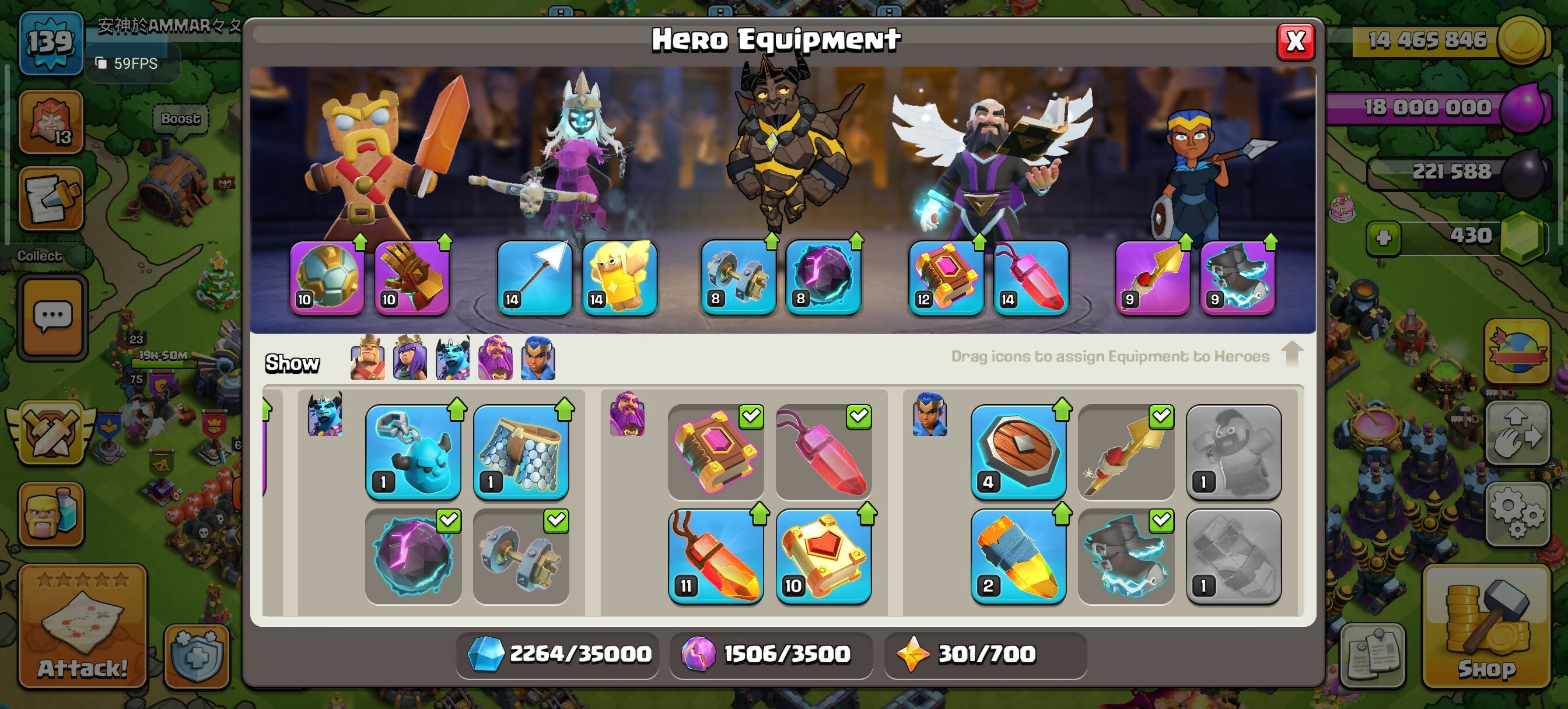Toggle the equipped dark orb checkmark
This screenshot has height=709, width=1568.
tap(449, 520)
